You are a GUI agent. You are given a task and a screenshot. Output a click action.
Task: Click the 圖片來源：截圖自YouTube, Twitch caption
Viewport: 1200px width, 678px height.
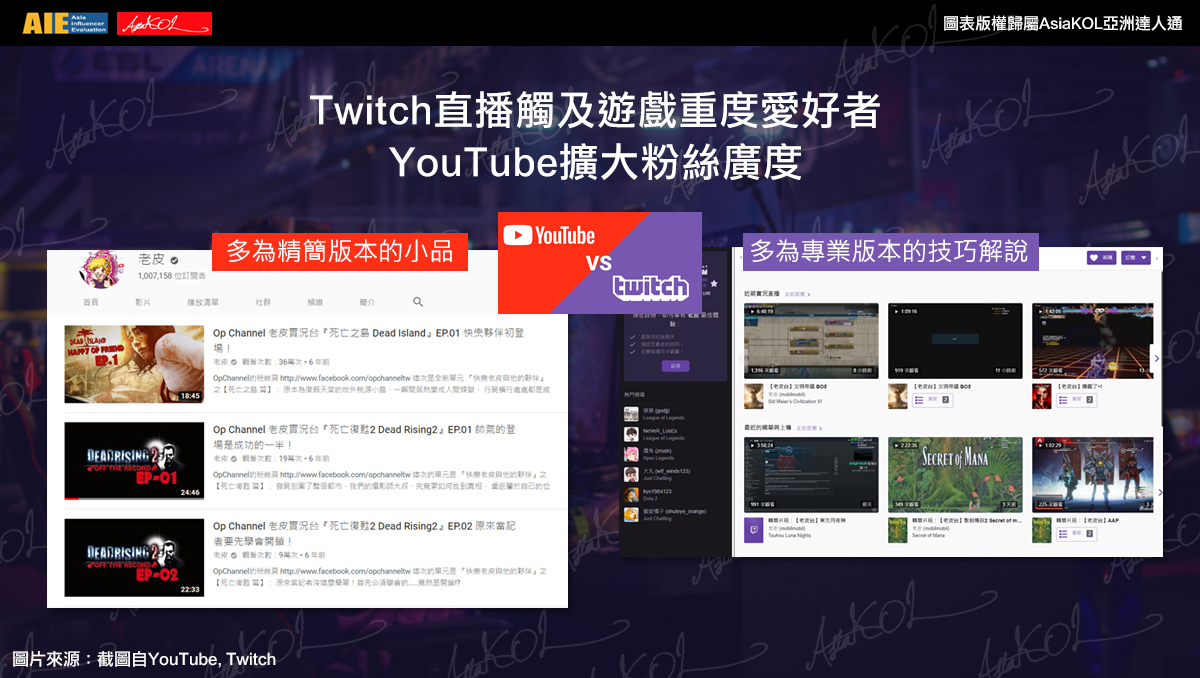pos(144,659)
